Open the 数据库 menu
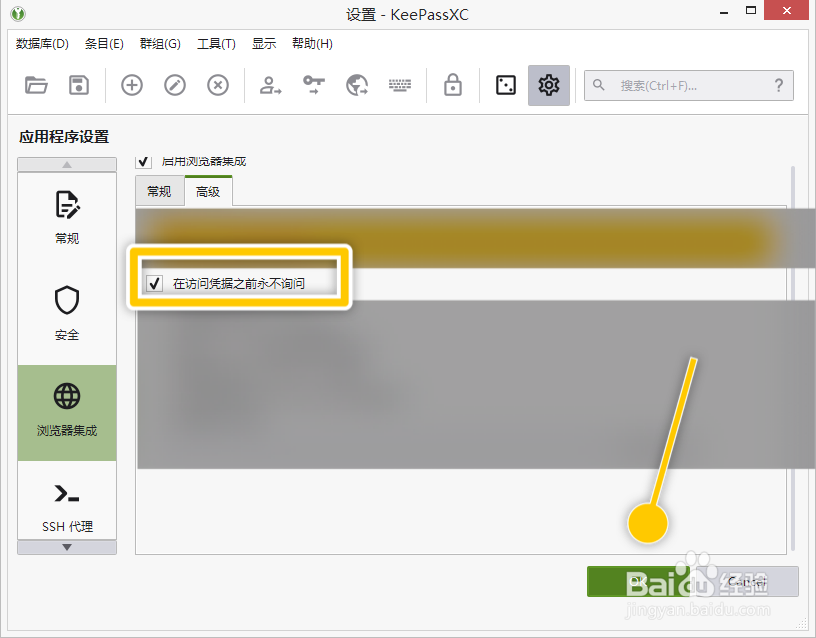The image size is (816, 638). pyautogui.click(x=42, y=43)
